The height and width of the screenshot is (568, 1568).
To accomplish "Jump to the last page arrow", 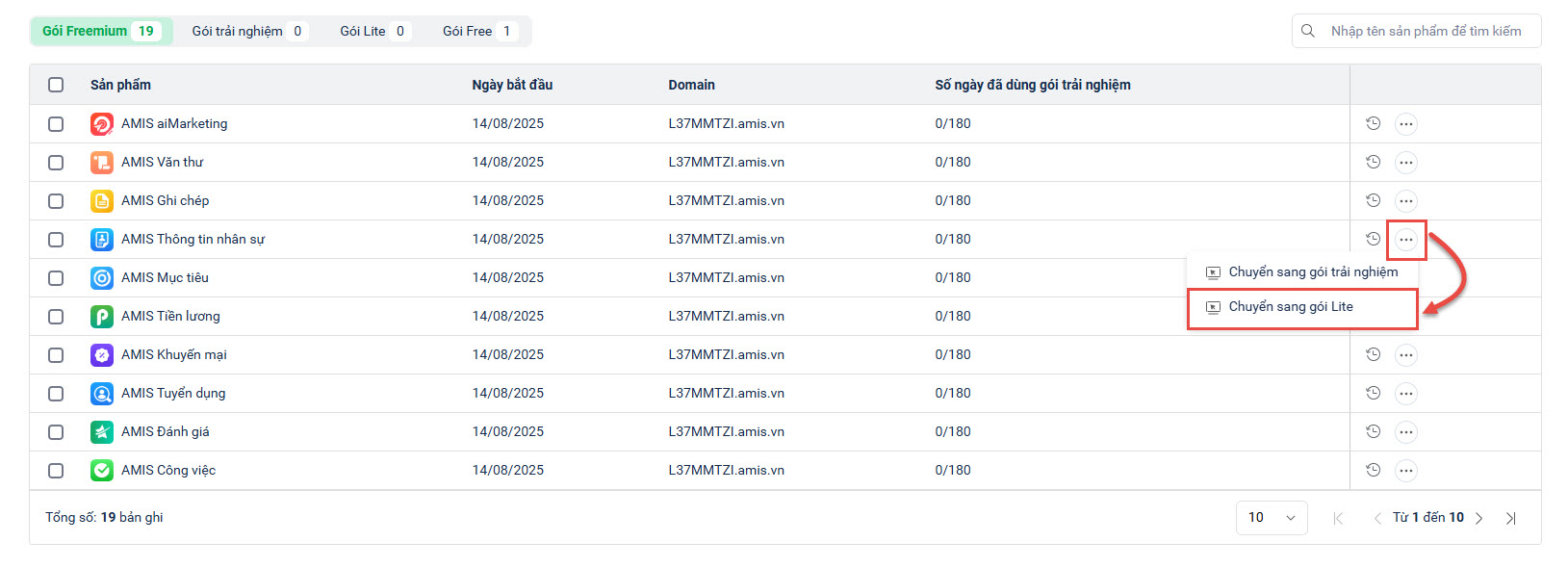I will click(x=1511, y=518).
